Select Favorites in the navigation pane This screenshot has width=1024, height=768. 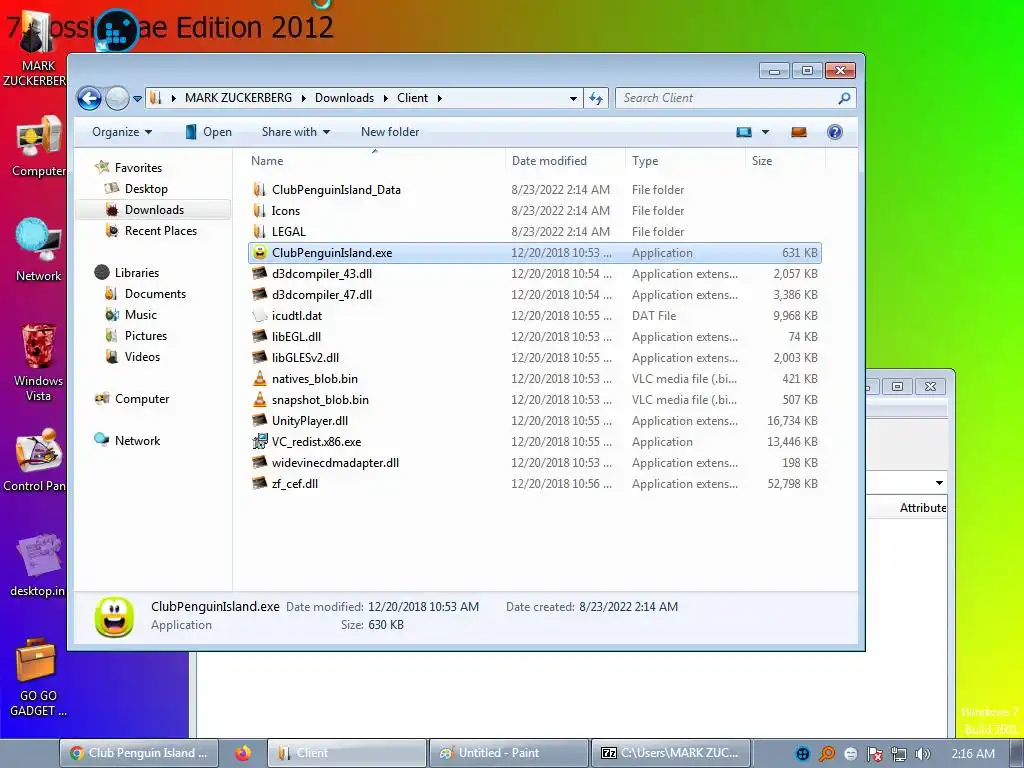point(138,168)
